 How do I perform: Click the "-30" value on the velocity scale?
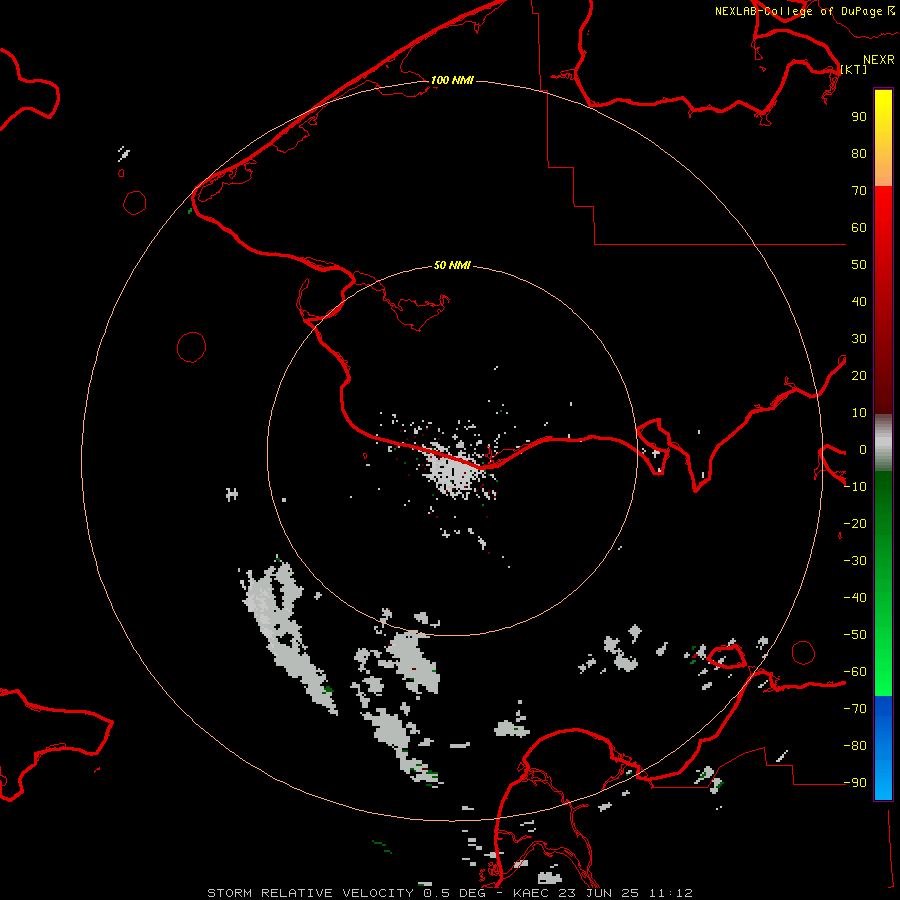855,561
